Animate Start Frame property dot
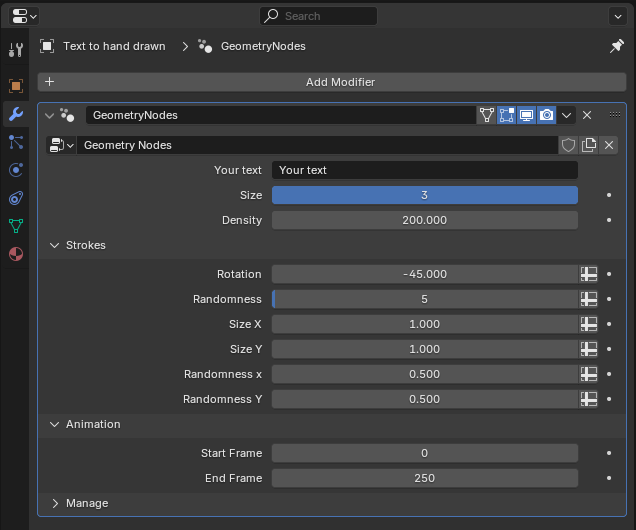The width and height of the screenshot is (636, 530). (609, 453)
